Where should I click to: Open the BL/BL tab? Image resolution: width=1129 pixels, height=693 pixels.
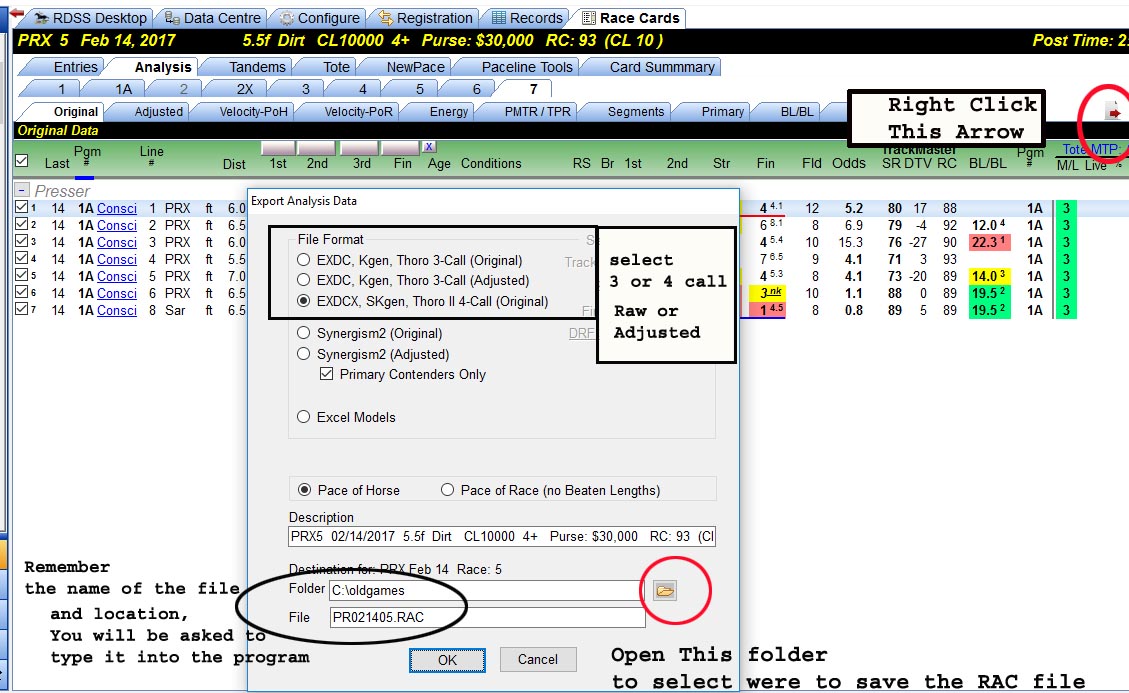point(796,112)
